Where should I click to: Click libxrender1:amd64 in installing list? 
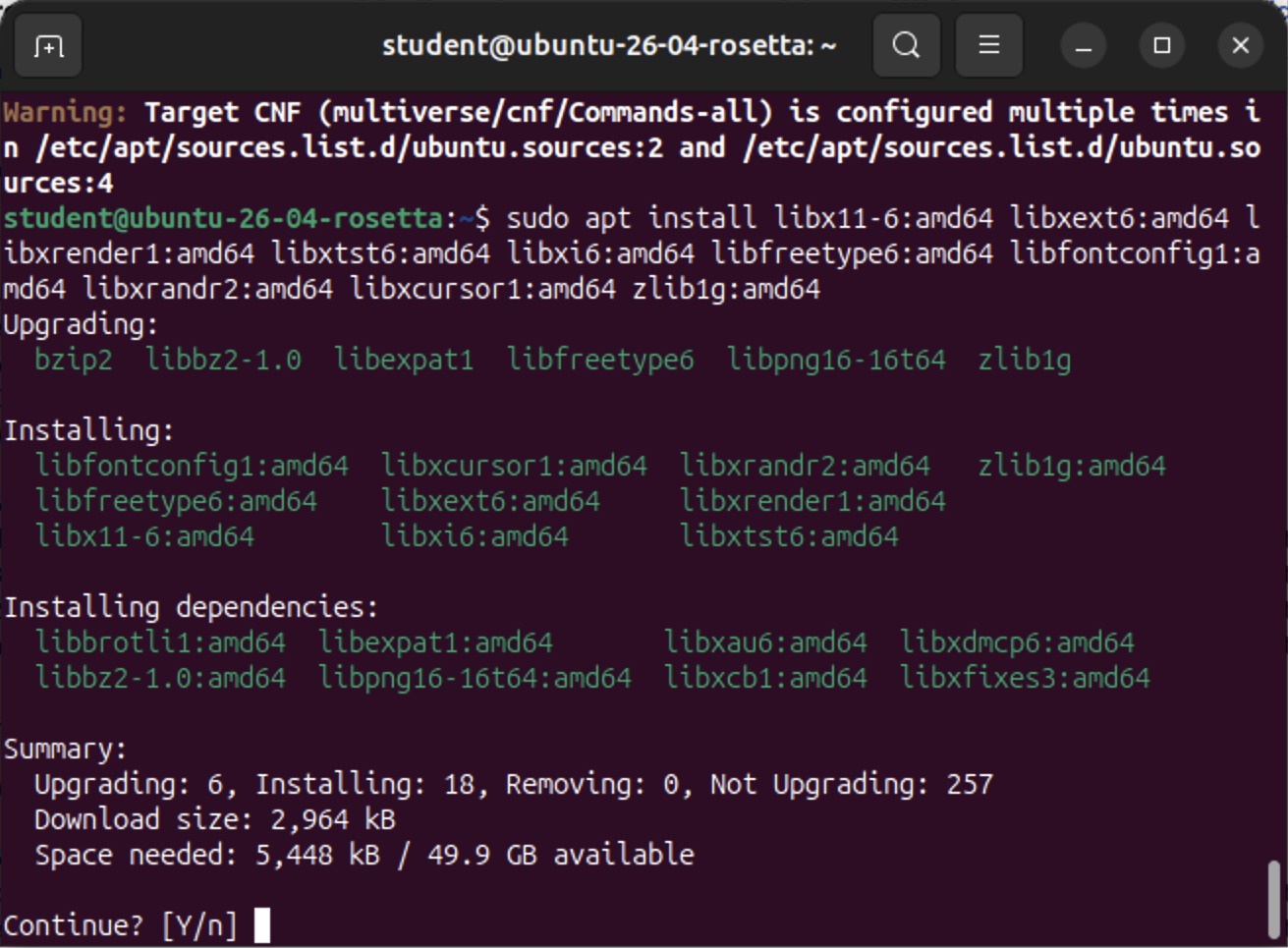tap(812, 501)
